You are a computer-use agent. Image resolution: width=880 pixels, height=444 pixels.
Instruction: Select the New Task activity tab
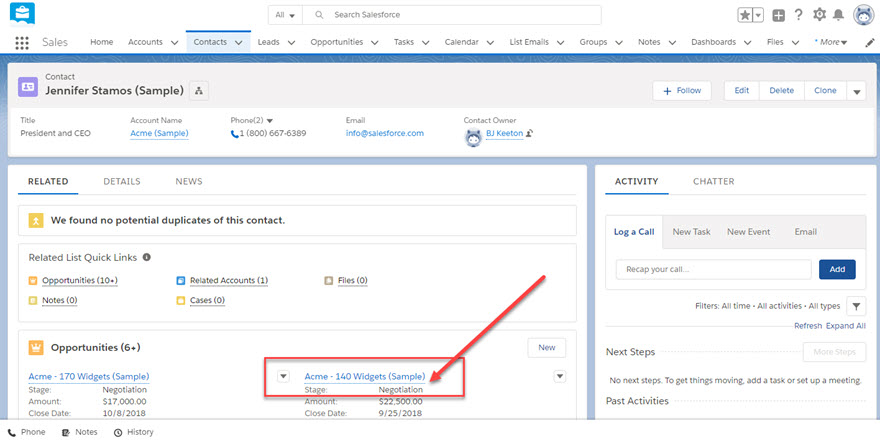pyautogui.click(x=691, y=231)
